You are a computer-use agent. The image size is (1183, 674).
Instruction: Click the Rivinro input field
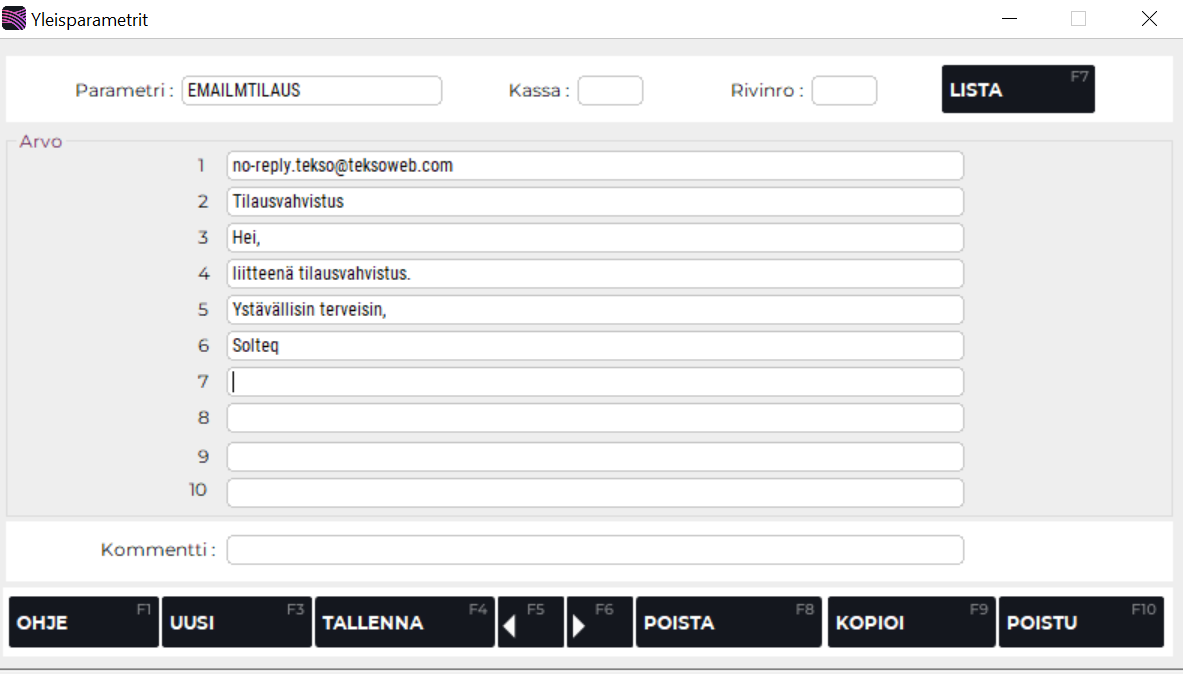[844, 90]
